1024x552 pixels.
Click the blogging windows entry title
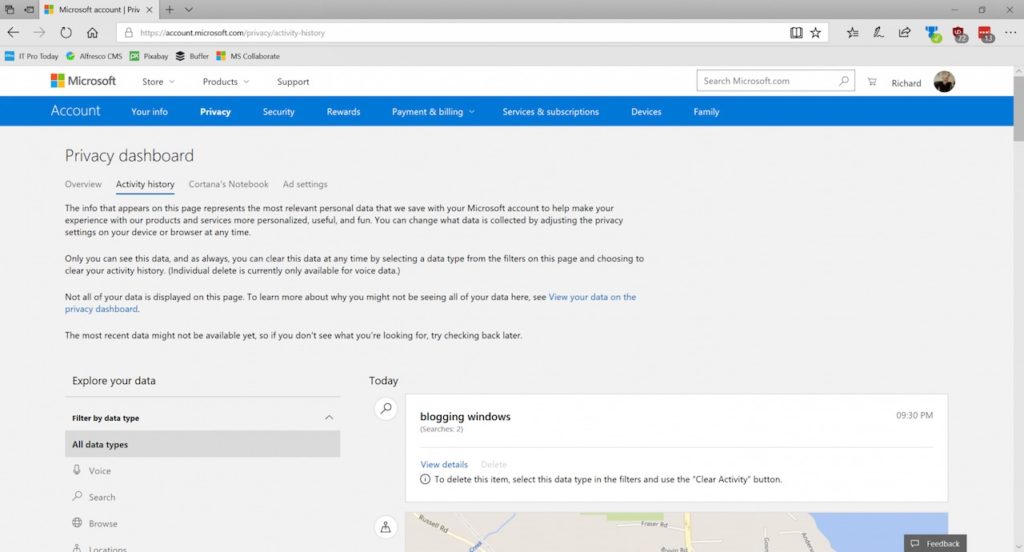(465, 416)
